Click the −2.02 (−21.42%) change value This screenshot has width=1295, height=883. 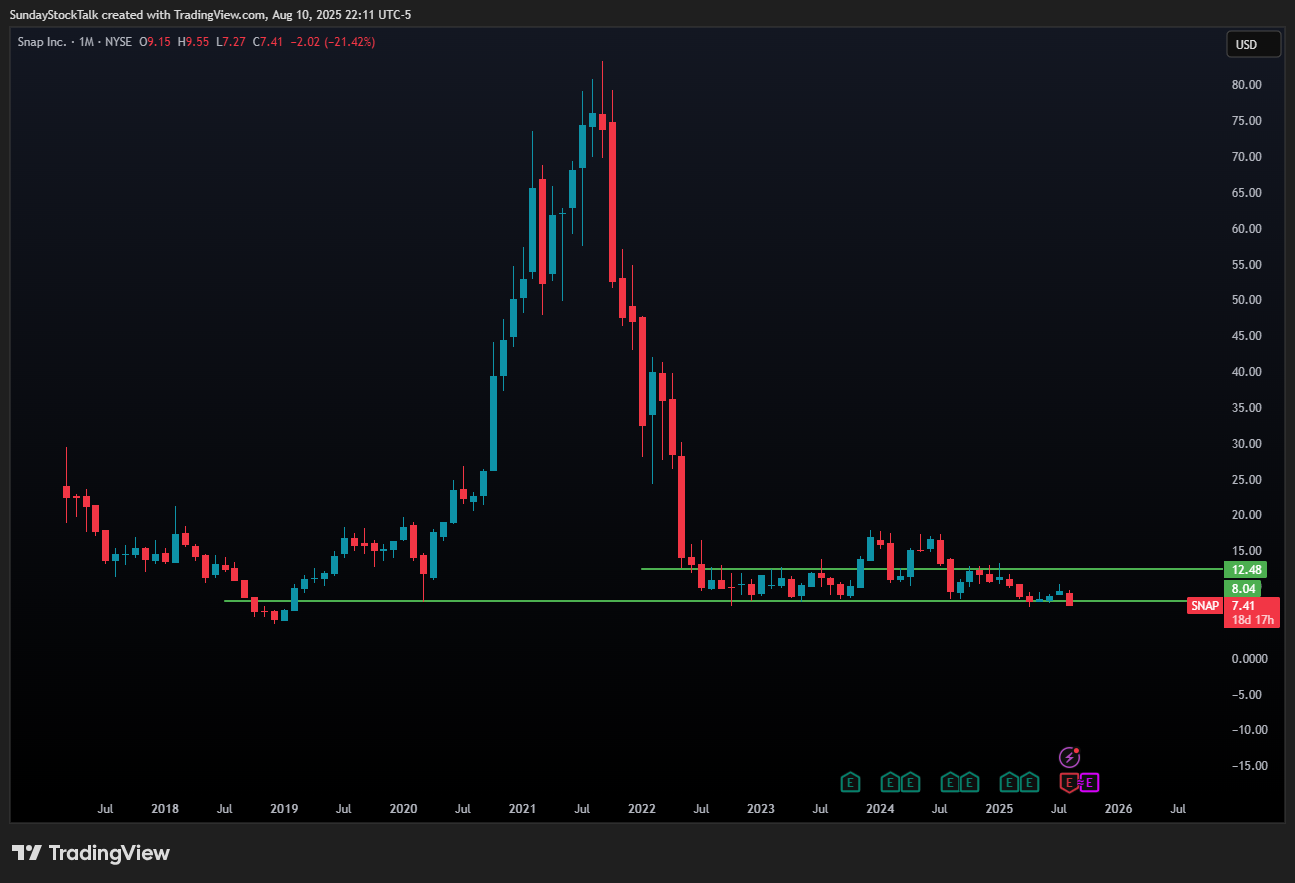(334, 42)
